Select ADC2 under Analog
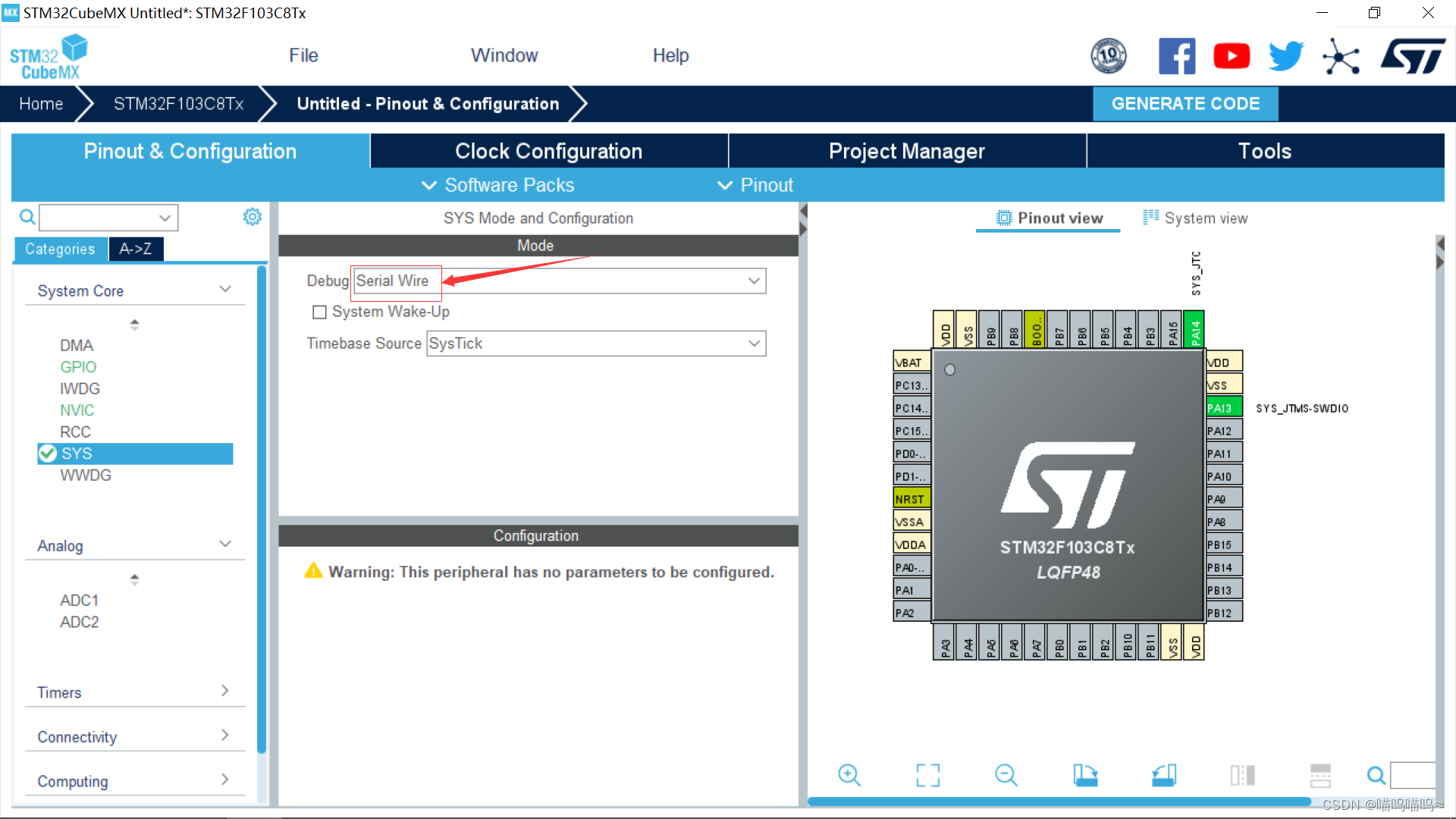The height and width of the screenshot is (819, 1456). point(80,622)
